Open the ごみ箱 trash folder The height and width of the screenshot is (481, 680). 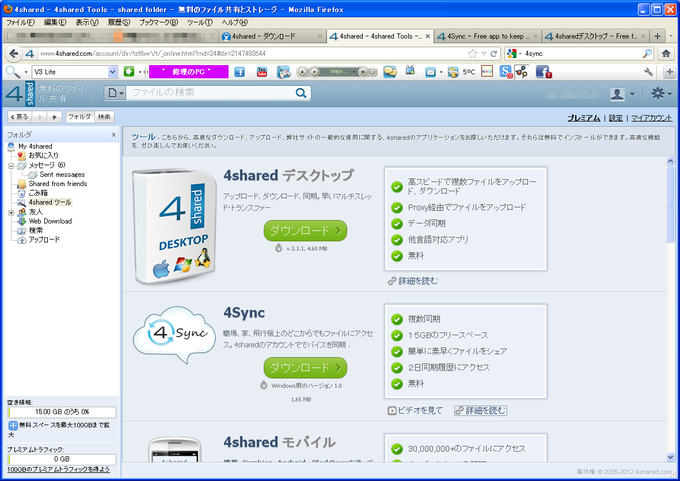click(38, 193)
